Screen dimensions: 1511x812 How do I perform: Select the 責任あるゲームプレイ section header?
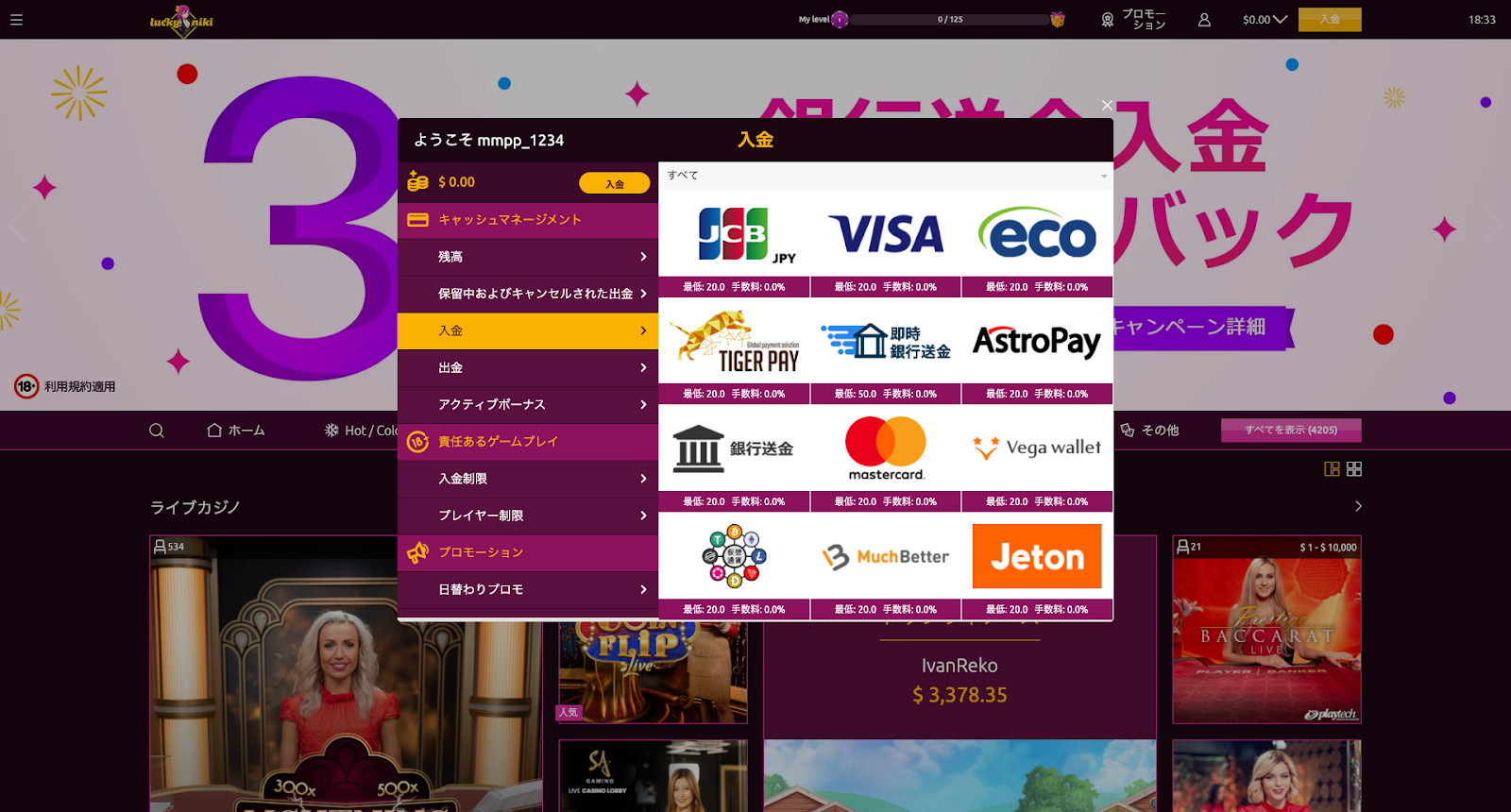[x=528, y=442]
